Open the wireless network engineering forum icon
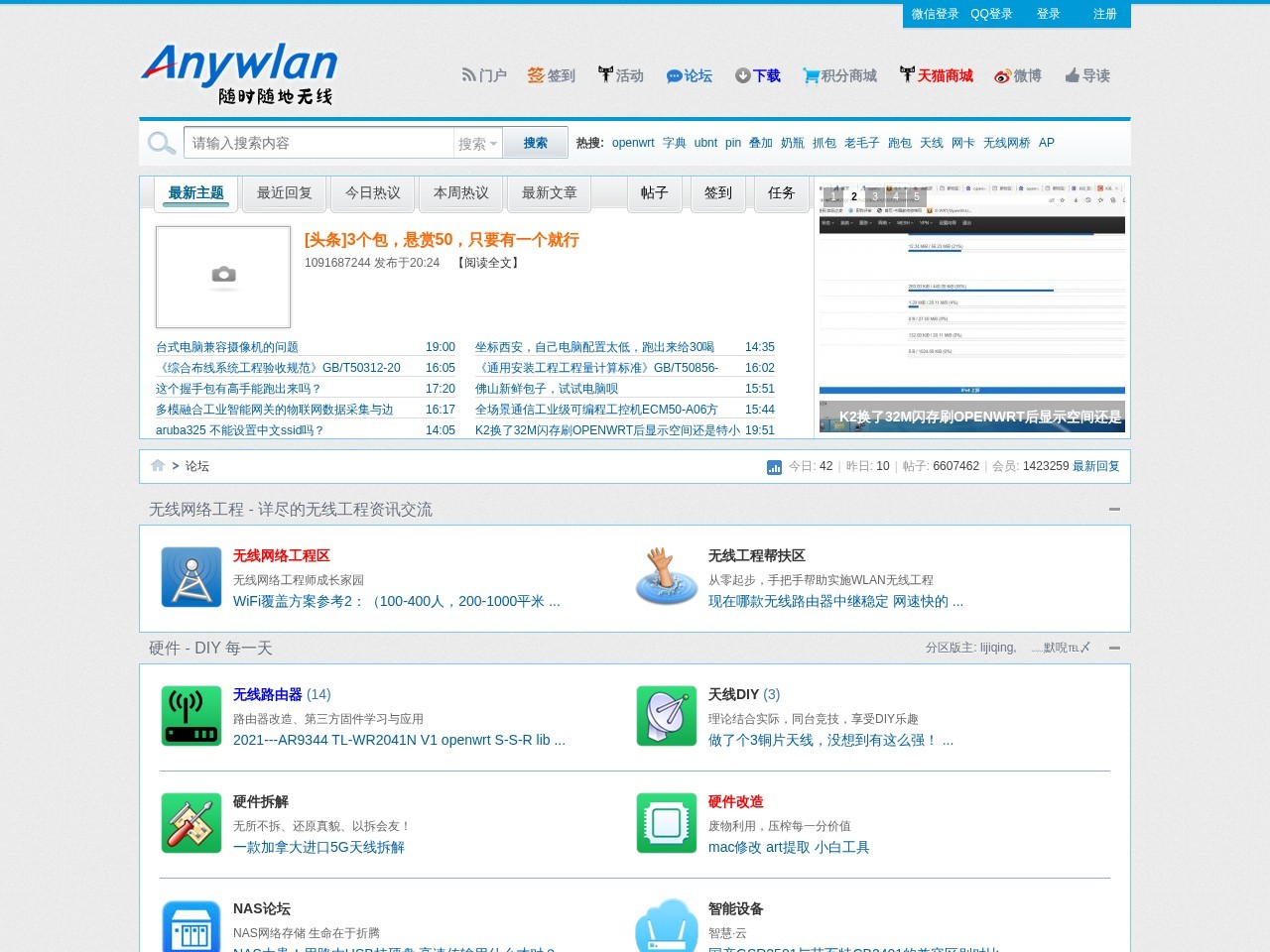The image size is (1270, 952). [191, 577]
